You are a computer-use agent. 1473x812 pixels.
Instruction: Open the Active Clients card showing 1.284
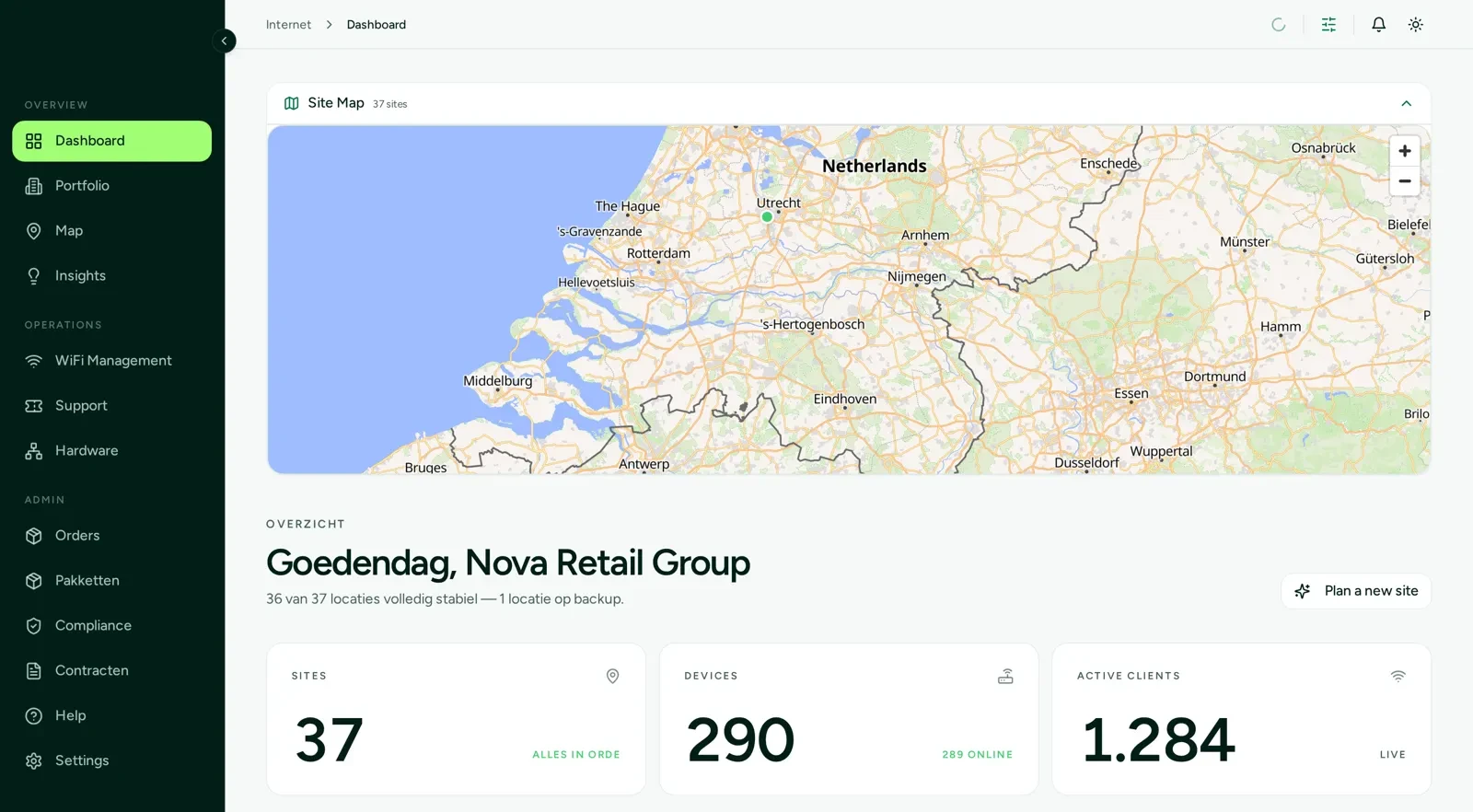(1241, 719)
